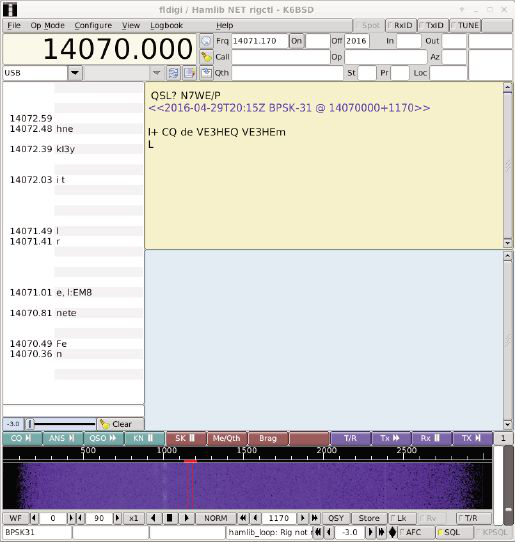
Task: Click the double-right arrow after 1170
Action: [315, 518]
